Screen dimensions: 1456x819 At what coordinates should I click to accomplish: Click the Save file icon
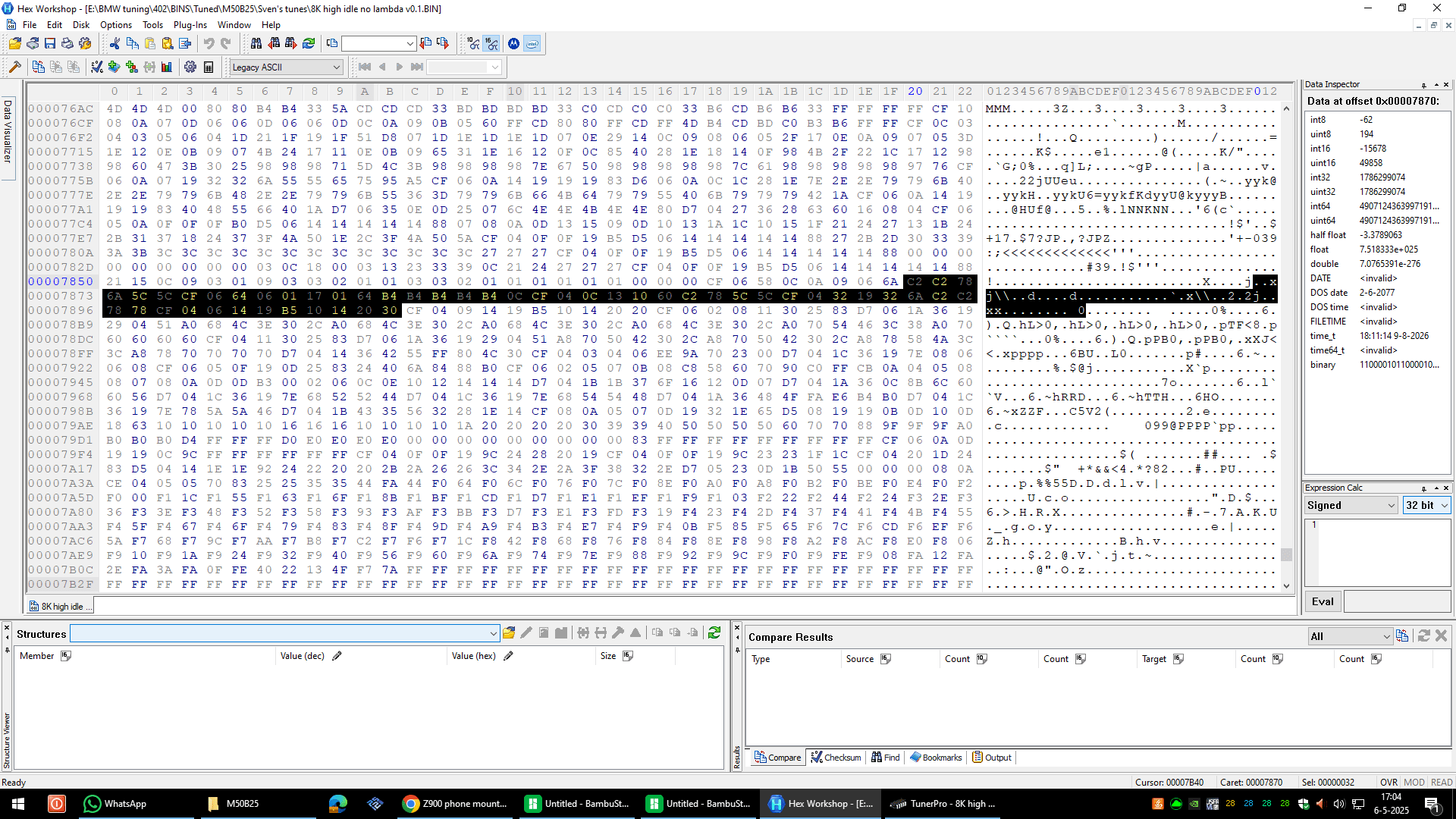50,43
